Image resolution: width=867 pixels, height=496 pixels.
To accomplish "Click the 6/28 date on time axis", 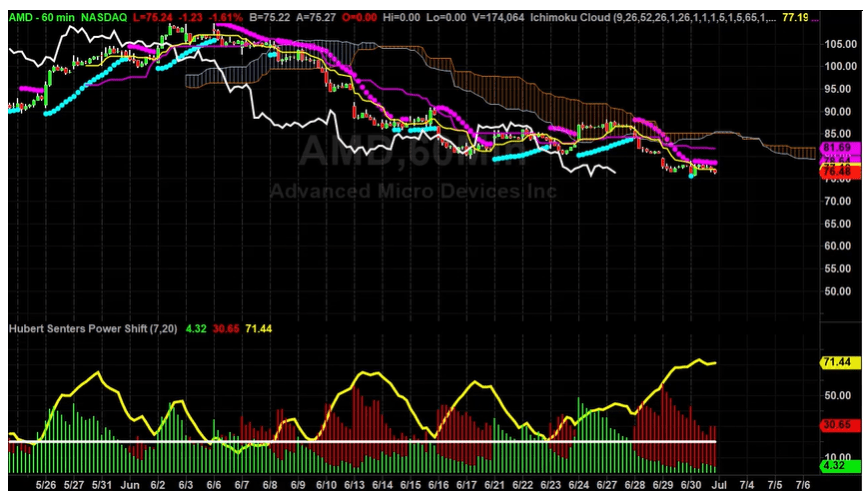I will coord(635,485).
